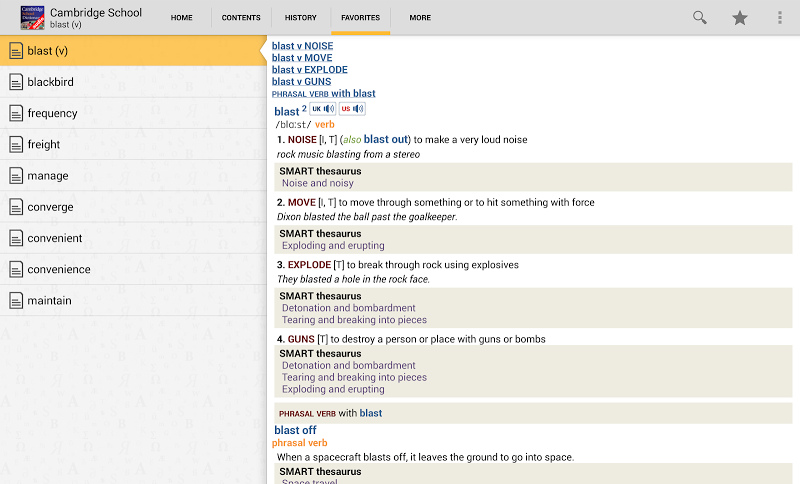Jump to blast v GUNS link

(301, 81)
